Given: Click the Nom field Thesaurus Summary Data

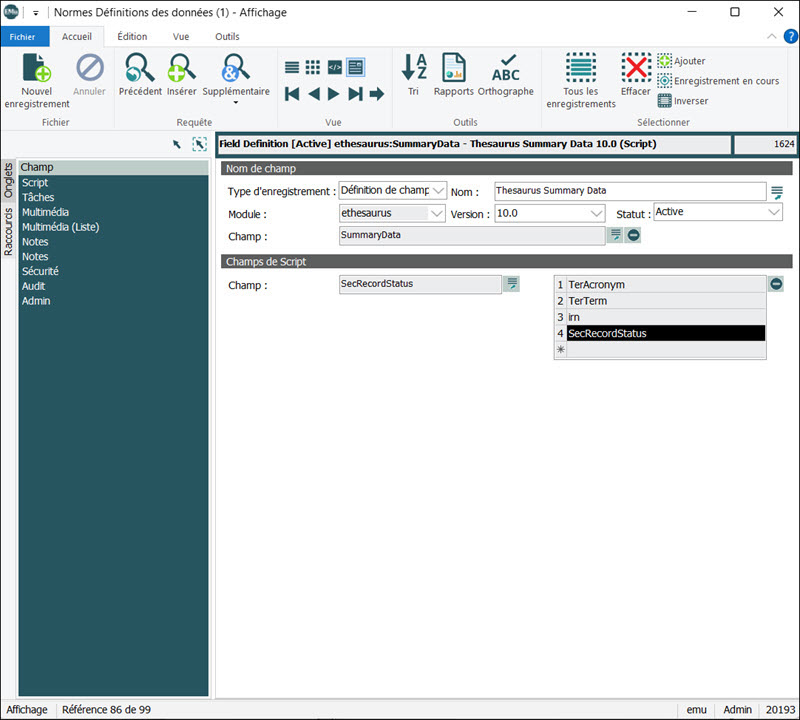Looking at the screenshot, I should 630,191.
